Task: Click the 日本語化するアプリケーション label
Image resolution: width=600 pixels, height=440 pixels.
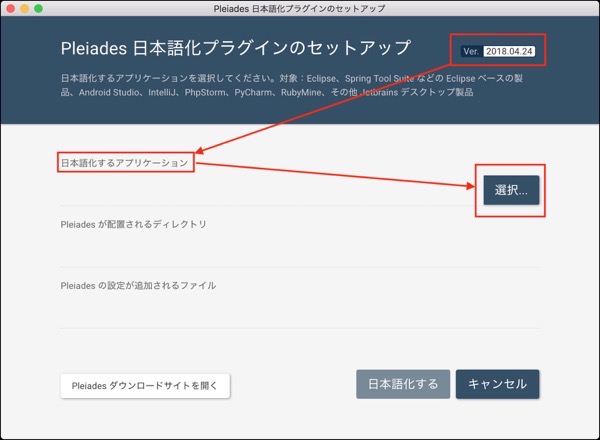Action: [125, 163]
